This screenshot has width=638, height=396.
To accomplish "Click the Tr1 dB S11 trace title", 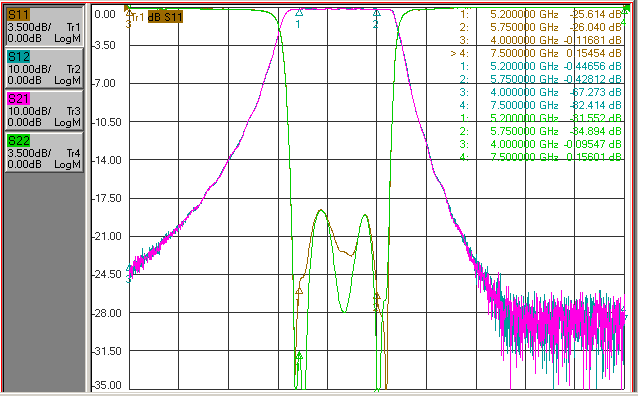I will 157,17.
